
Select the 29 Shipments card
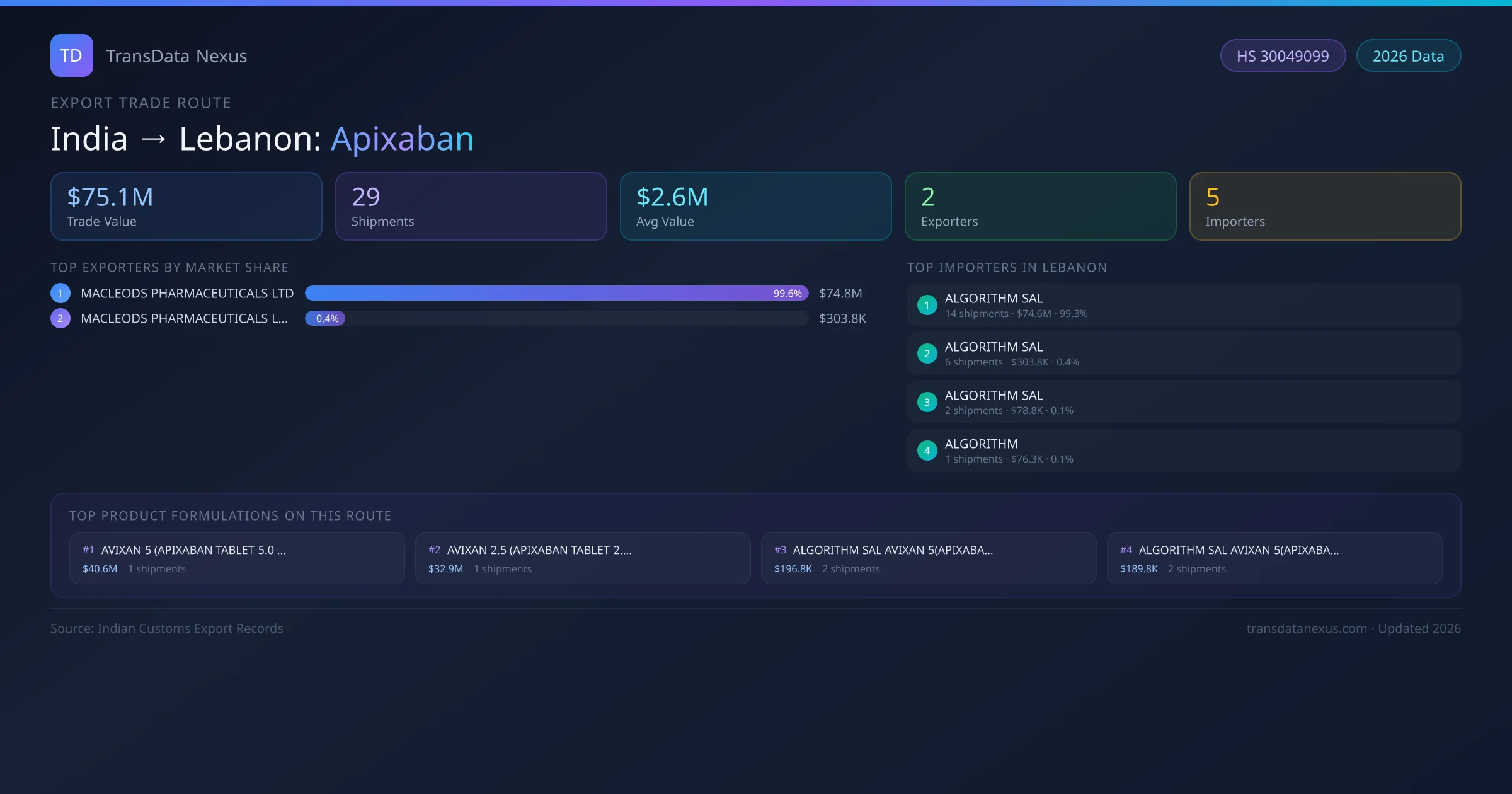(471, 207)
